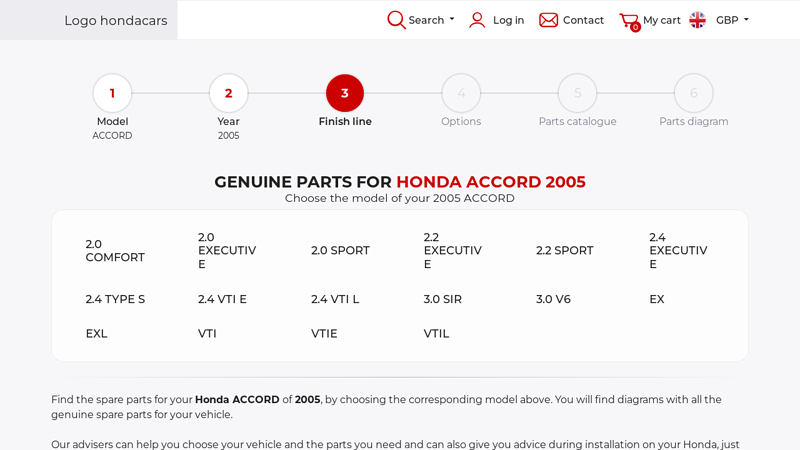Click the ACCORD label under Model

[x=112, y=136]
